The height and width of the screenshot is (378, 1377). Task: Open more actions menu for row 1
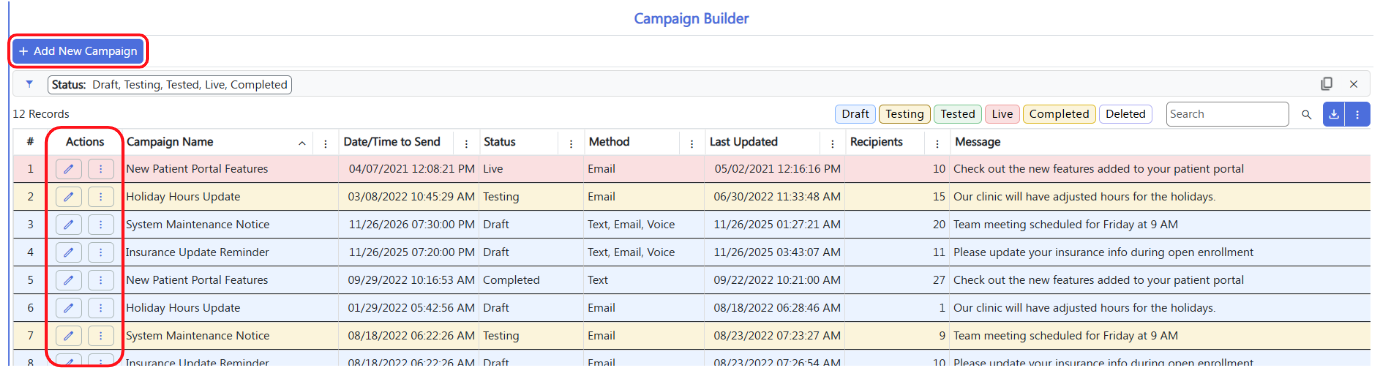tap(100, 169)
